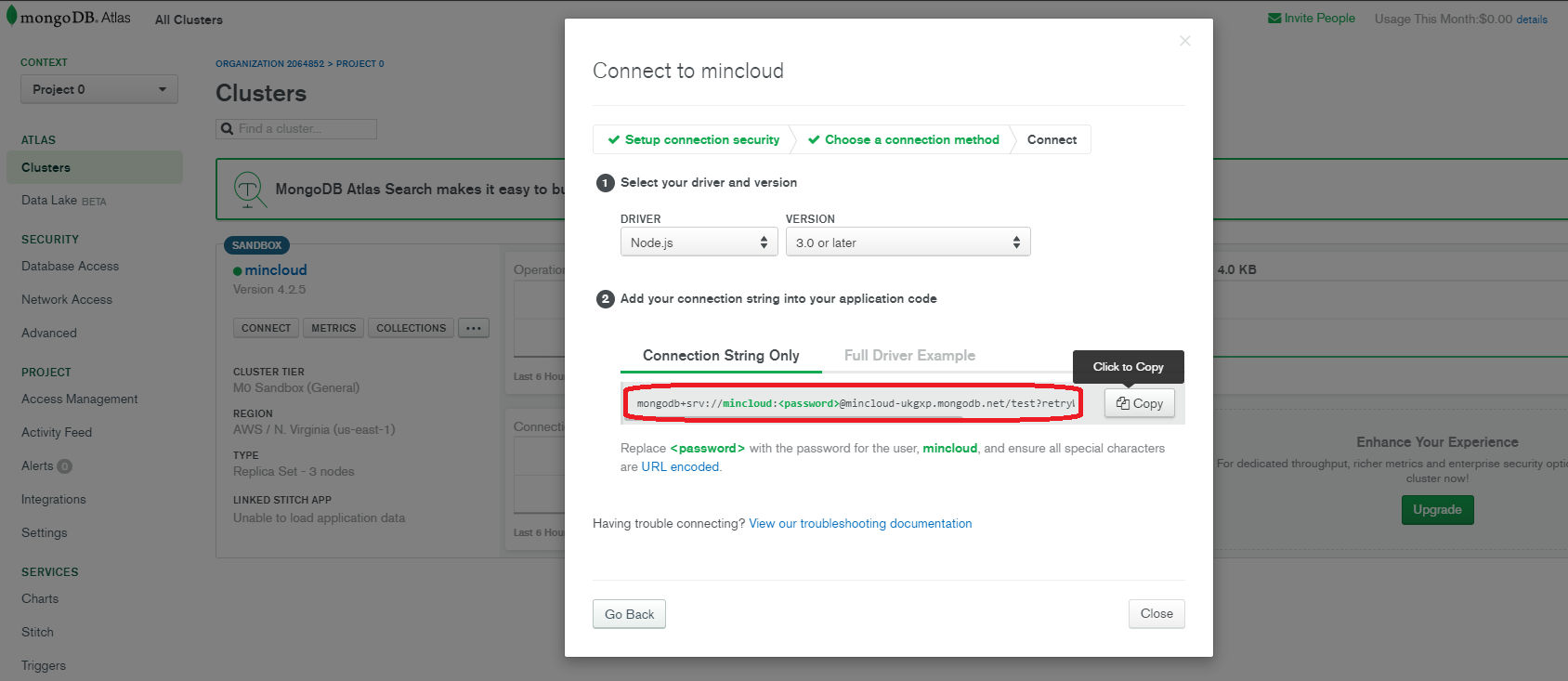Click 'Unable to load application data' text
The height and width of the screenshot is (681, 1568).
(319, 518)
